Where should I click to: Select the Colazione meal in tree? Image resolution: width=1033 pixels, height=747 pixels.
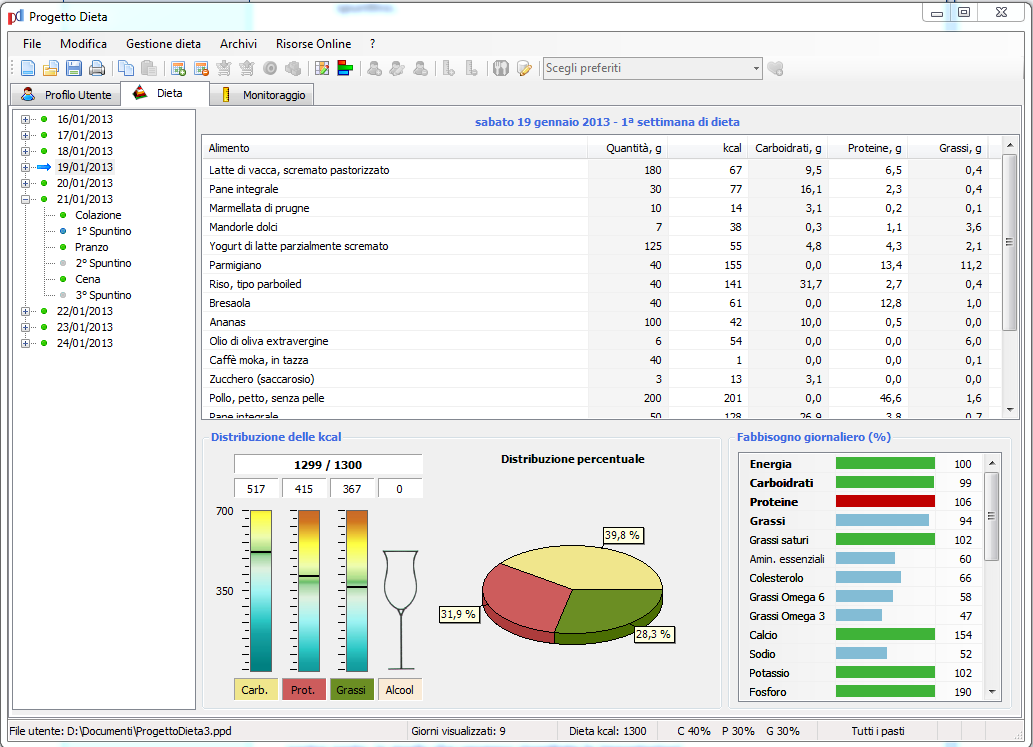(98, 215)
